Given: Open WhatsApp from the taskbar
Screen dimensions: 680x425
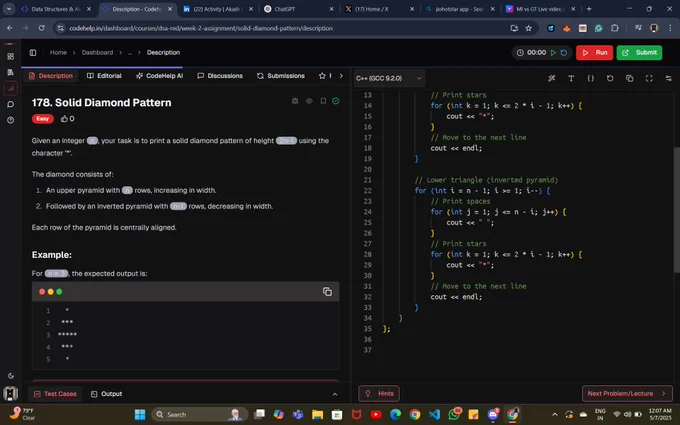Looking at the screenshot, I should click(x=454, y=415).
